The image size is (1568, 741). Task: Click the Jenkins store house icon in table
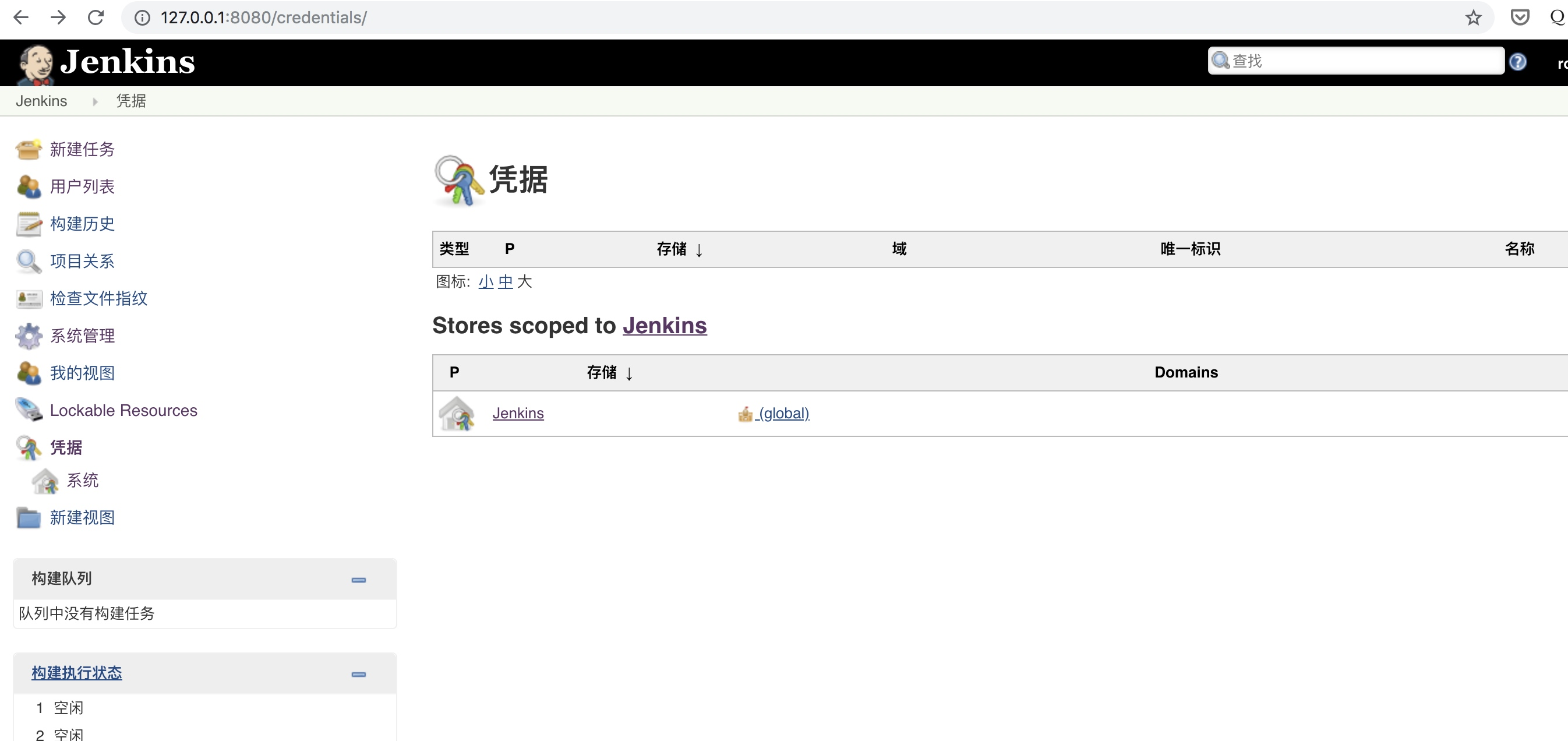pyautogui.click(x=457, y=414)
